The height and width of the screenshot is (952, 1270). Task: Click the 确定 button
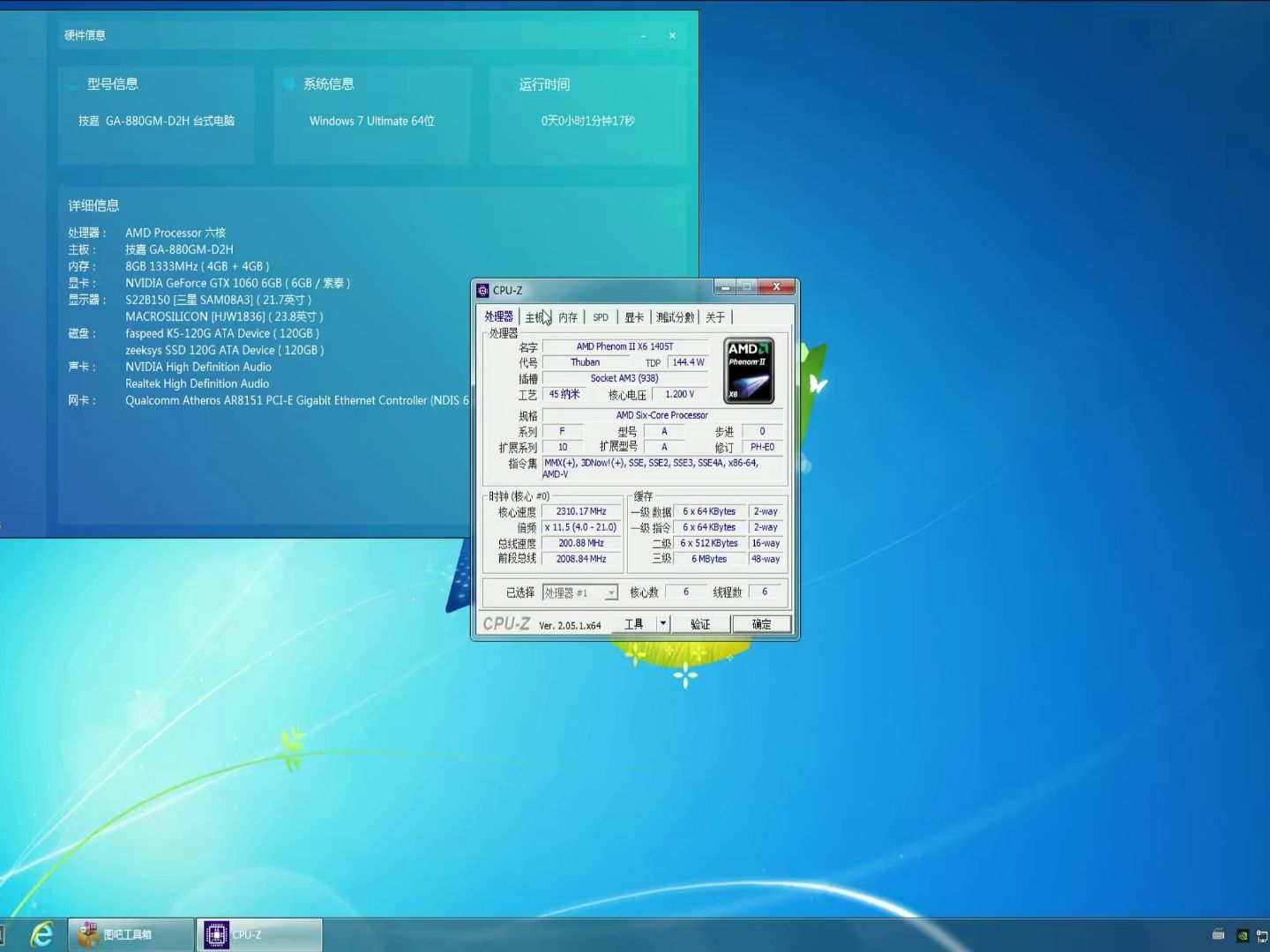click(x=761, y=624)
